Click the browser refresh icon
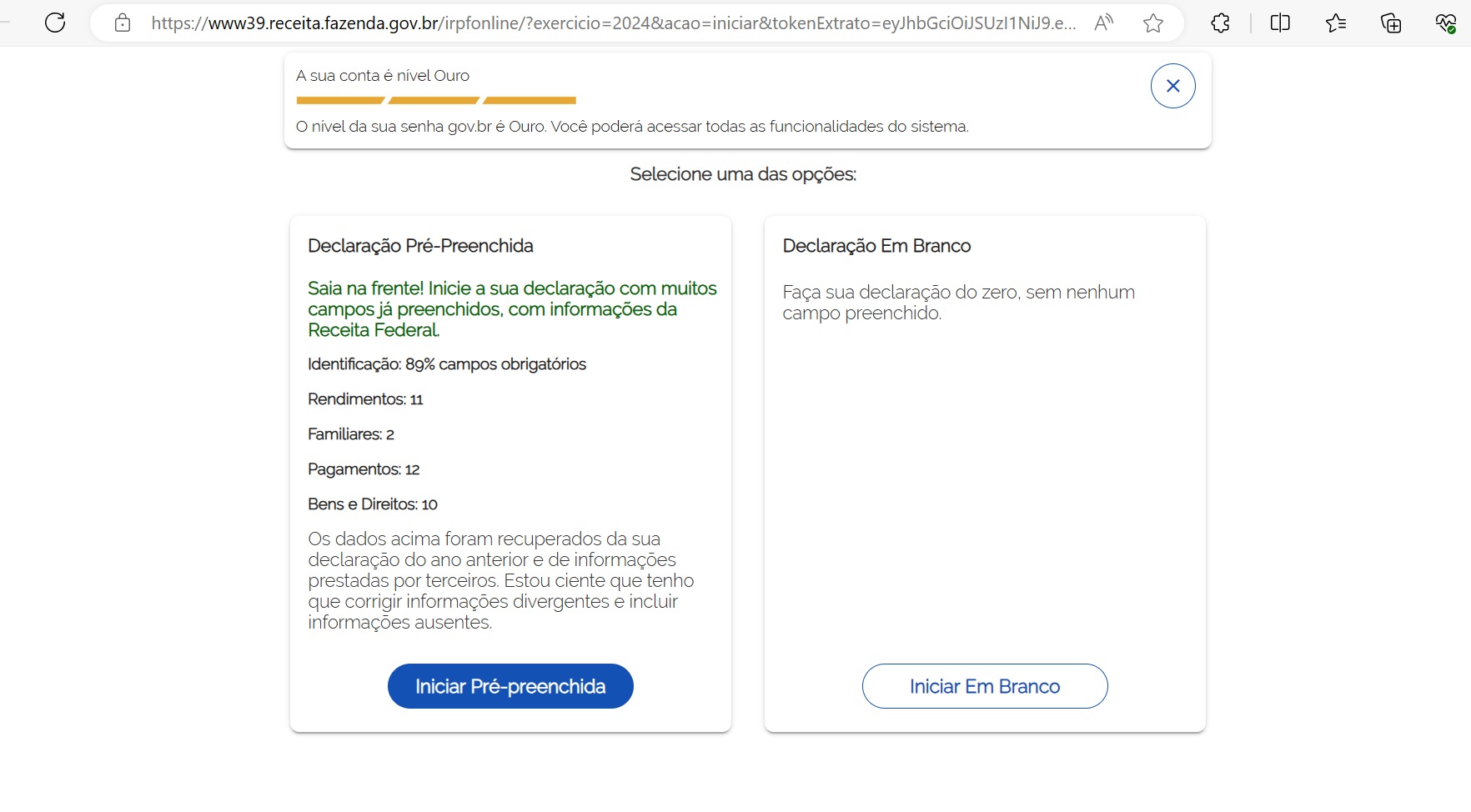Viewport: 1471px width, 812px height. pos(55,23)
